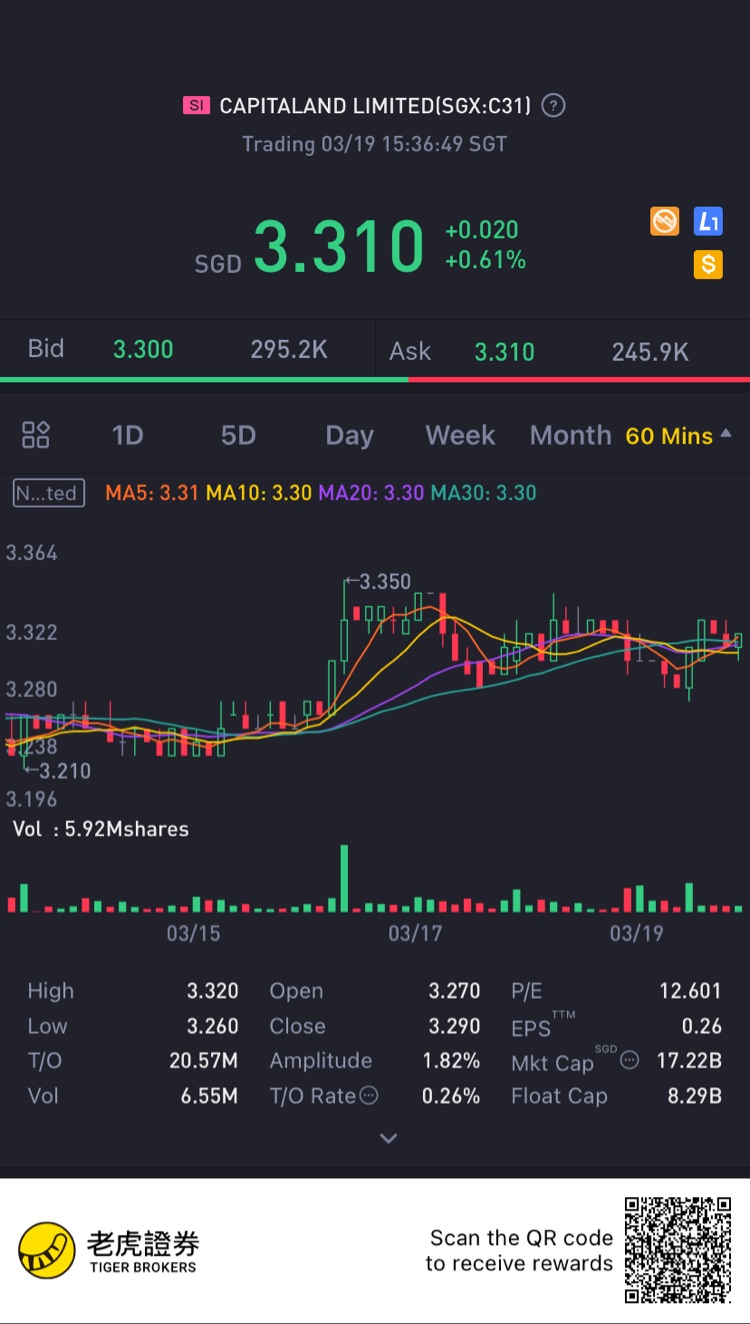Tap the T/O Rate info icon
The image size is (750, 1324).
tap(369, 1095)
